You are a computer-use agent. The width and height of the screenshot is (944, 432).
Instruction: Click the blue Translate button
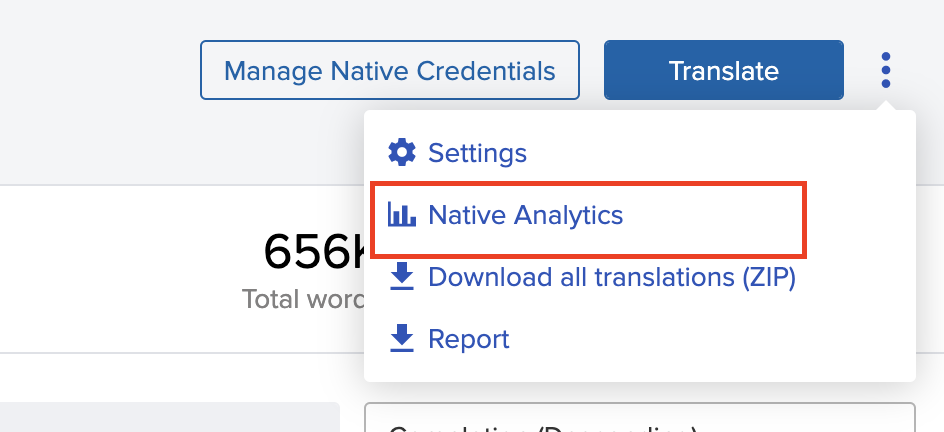(x=724, y=70)
